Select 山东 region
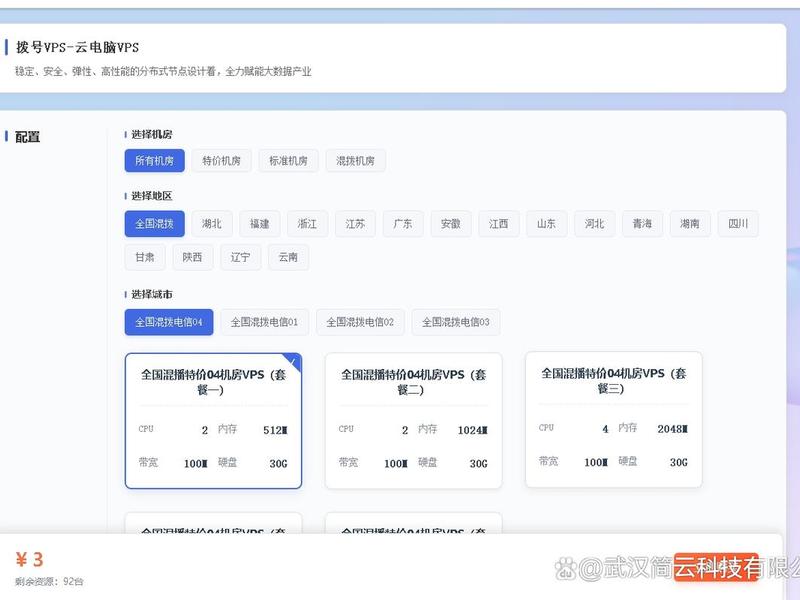 (x=546, y=224)
